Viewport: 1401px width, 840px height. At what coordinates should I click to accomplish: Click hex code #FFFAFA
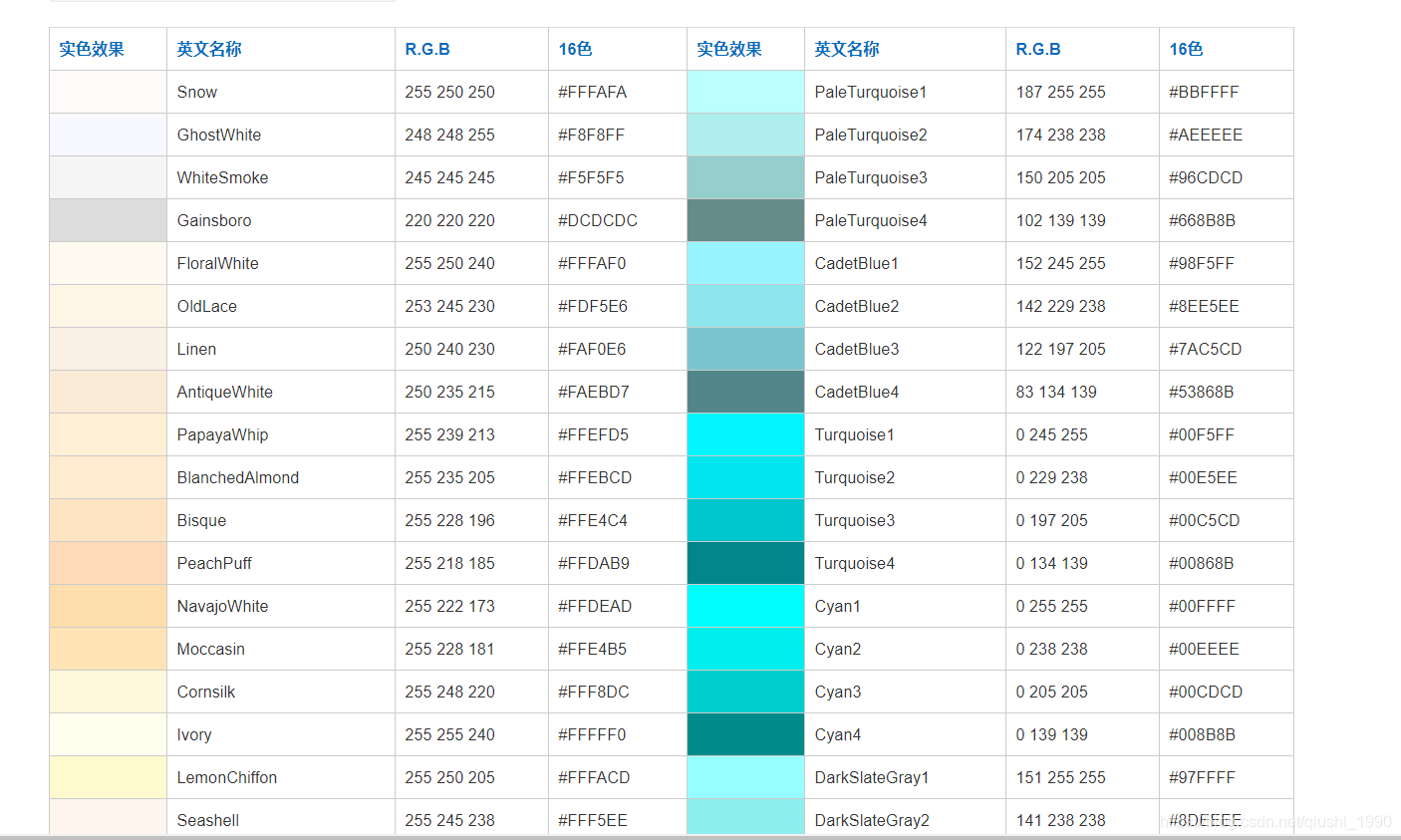pyautogui.click(x=592, y=92)
